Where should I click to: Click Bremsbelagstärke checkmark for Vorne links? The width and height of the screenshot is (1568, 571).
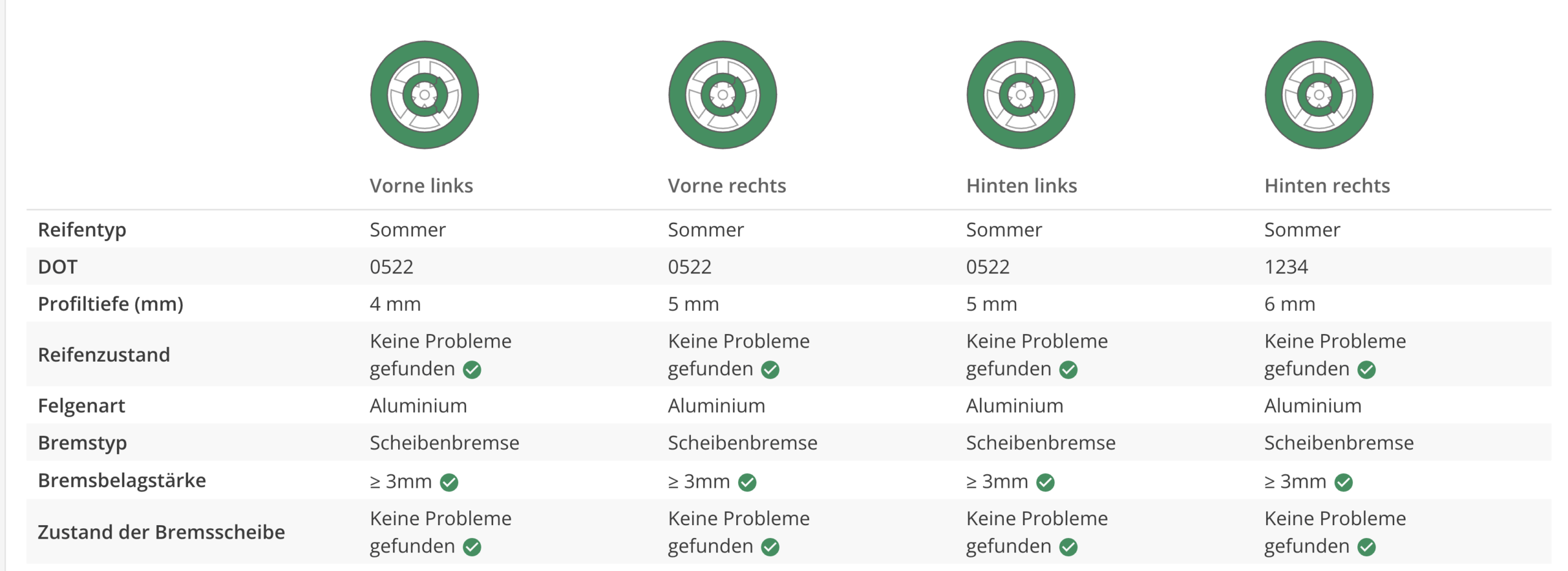(449, 482)
